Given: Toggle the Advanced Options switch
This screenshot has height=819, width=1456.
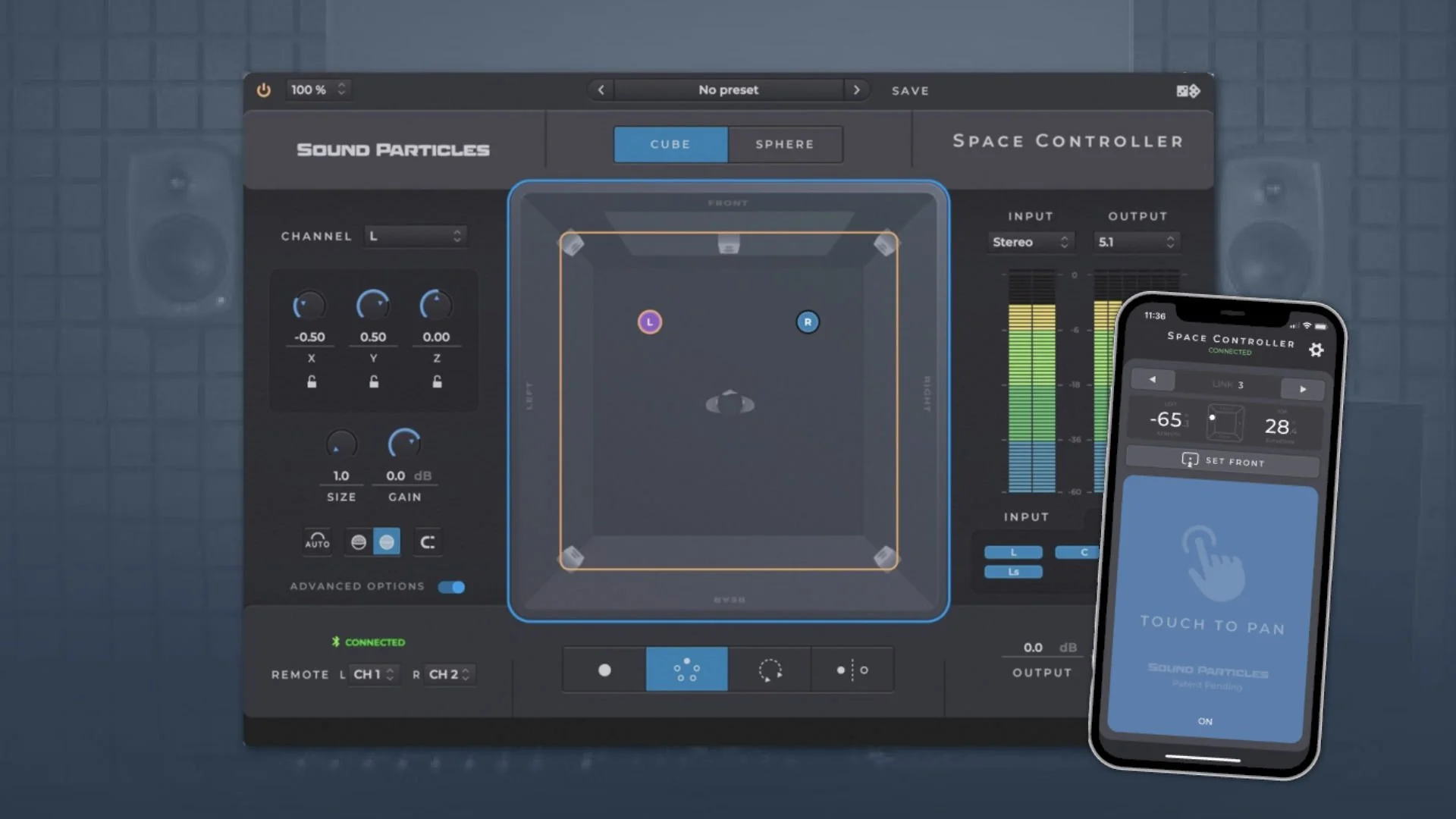Looking at the screenshot, I should tap(451, 587).
